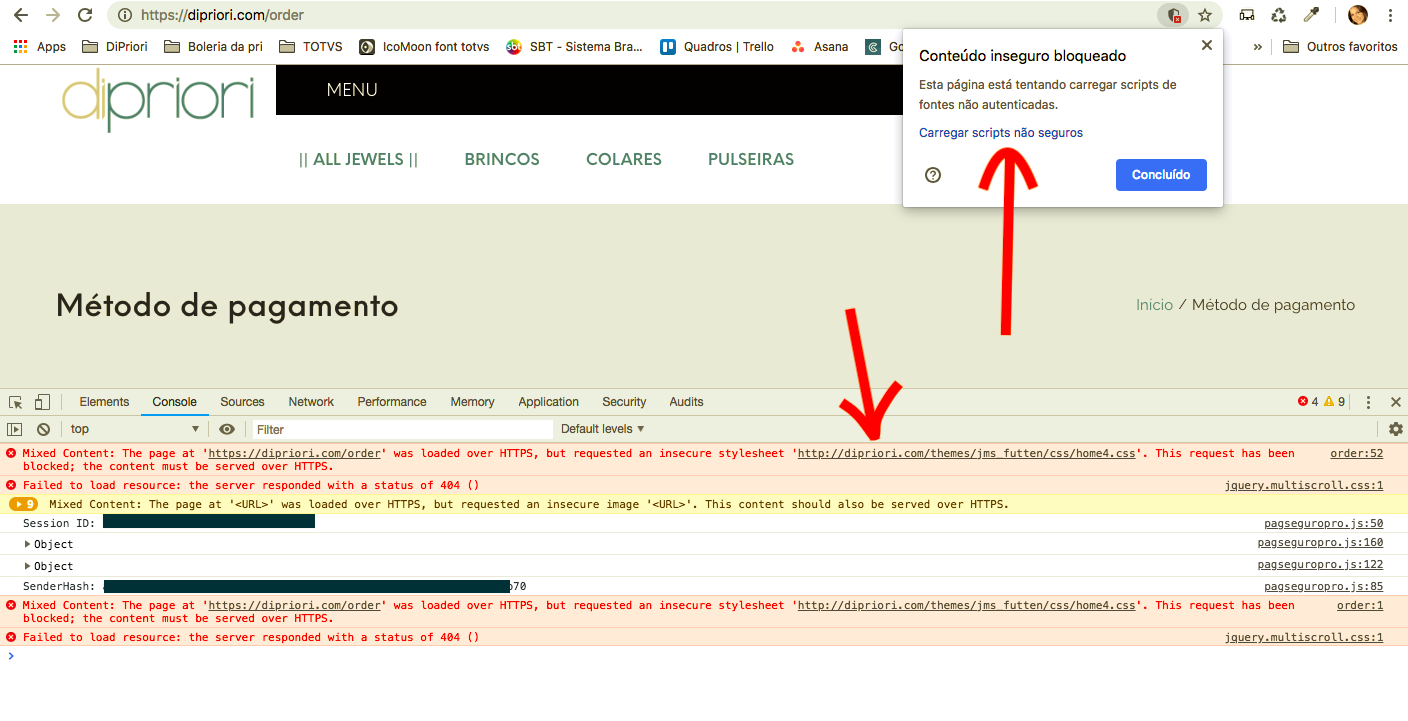Open the IcoMoon font totvs bookmark

424,46
